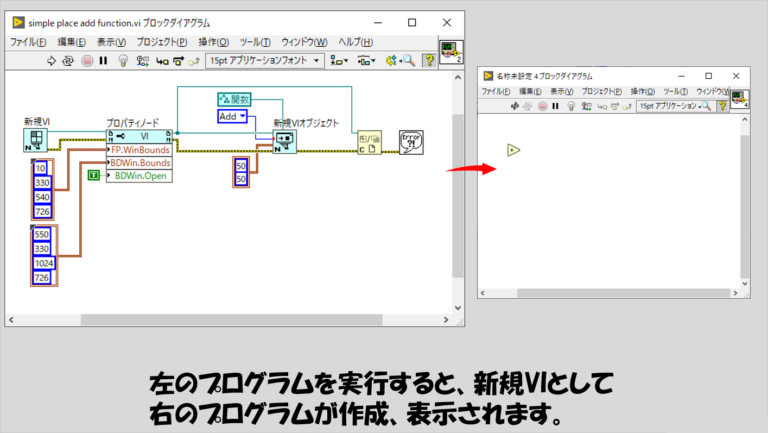This screenshot has height=433, width=768.
Task: Toggle Highlight Execution lightbulb in left window
Action: (x=123, y=61)
